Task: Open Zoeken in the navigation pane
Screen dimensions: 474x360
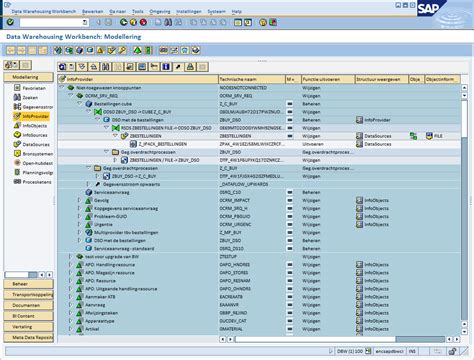Action: 30,98
